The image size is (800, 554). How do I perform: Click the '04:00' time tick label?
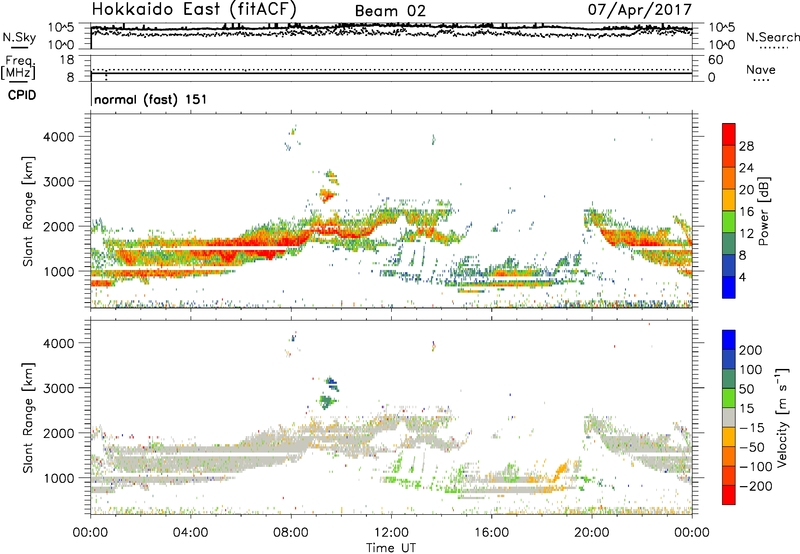191,533
